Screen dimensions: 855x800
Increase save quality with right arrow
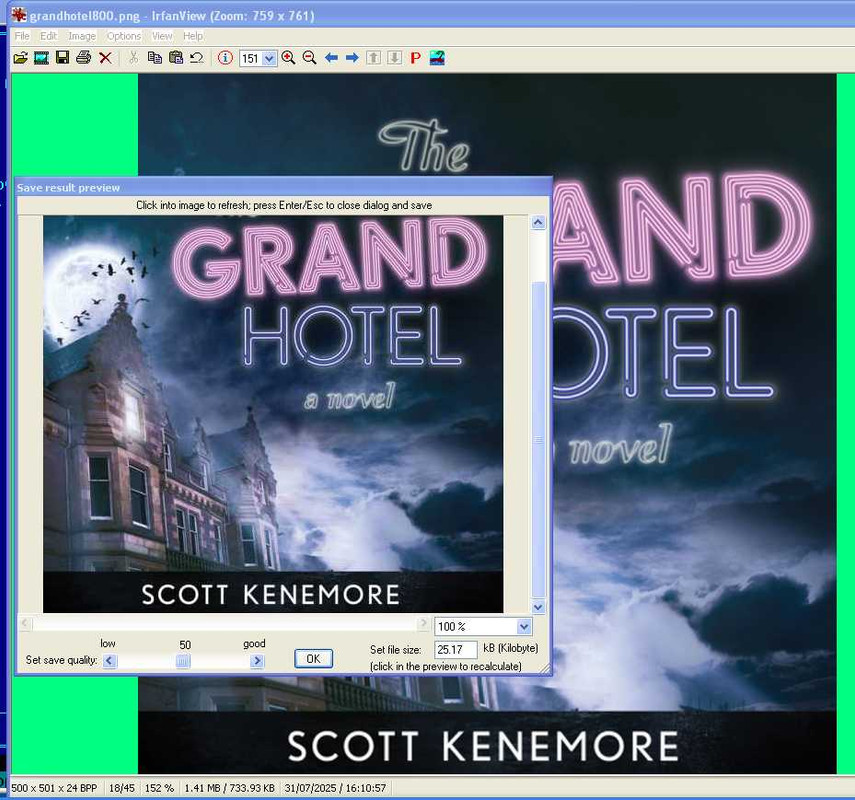[x=257, y=661]
